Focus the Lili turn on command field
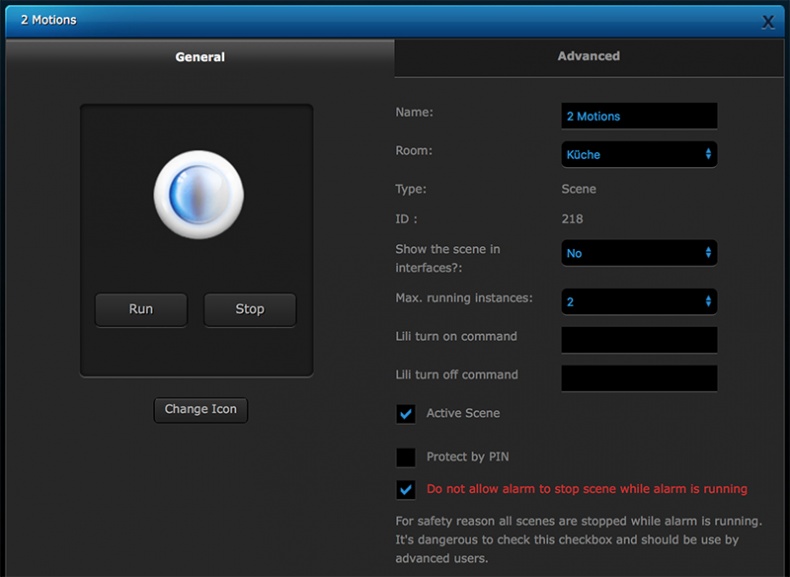Image resolution: width=790 pixels, height=577 pixels. [639, 340]
